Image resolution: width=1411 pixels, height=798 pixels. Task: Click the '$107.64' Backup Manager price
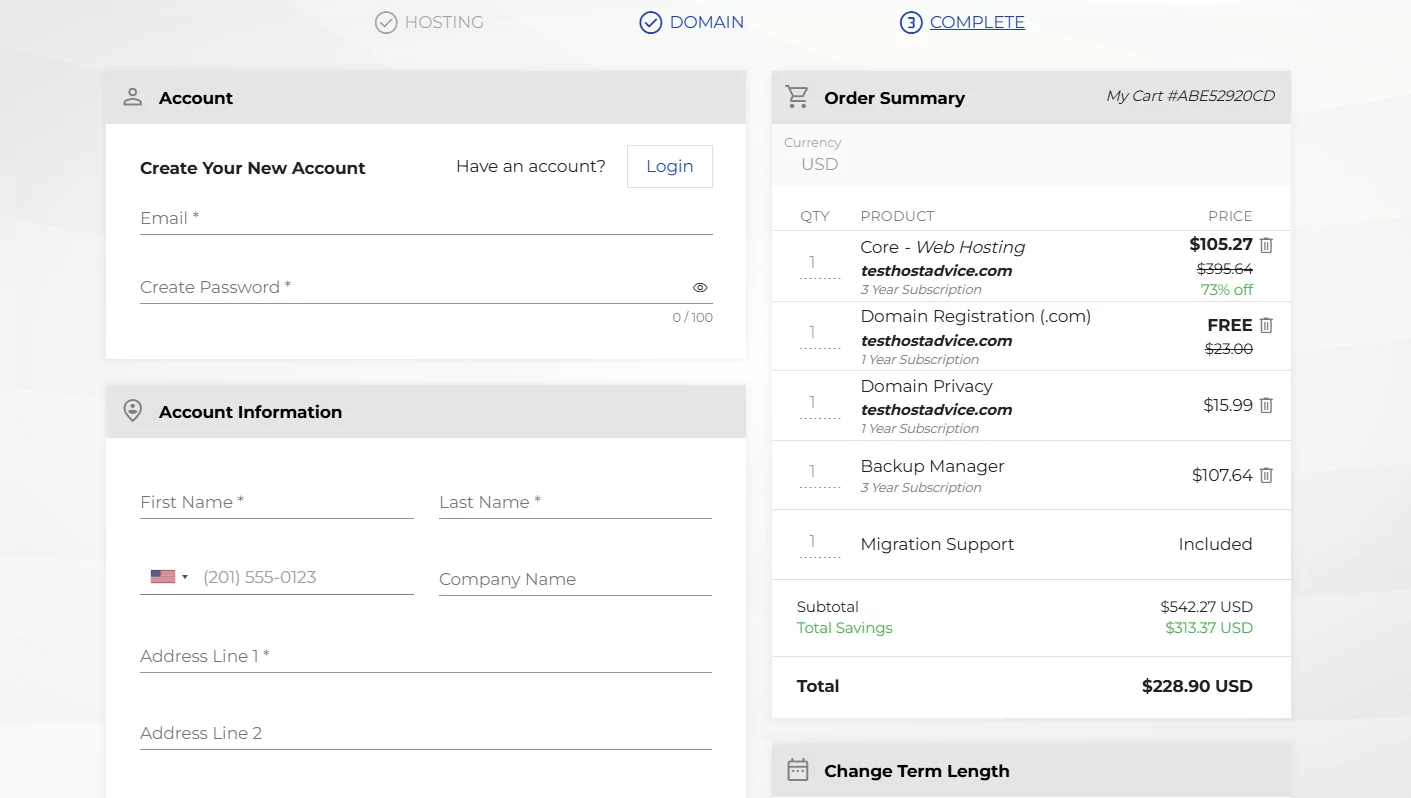pyautogui.click(x=1222, y=475)
